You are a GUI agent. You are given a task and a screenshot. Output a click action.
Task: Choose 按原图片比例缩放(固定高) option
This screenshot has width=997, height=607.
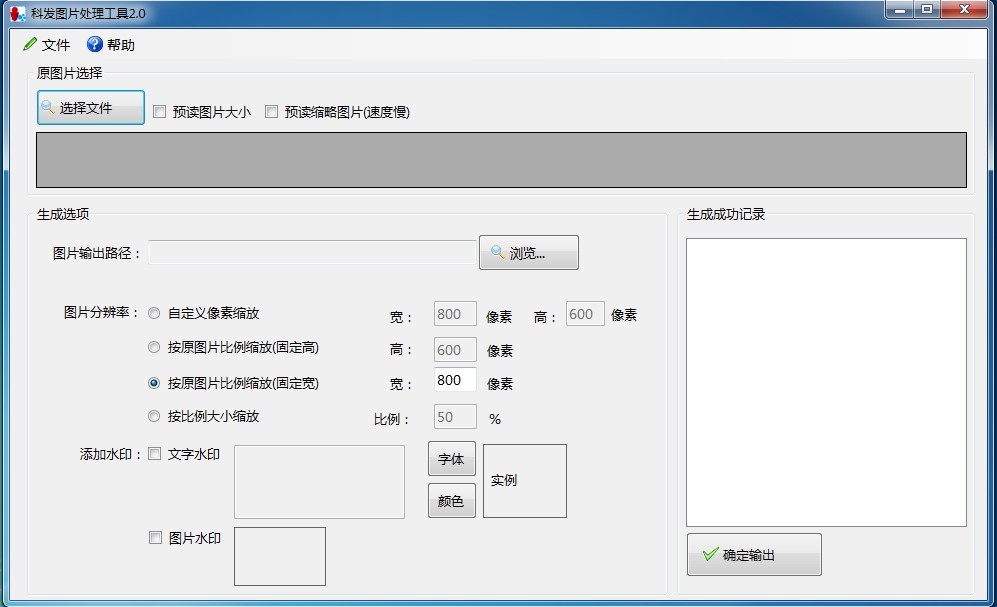154,348
